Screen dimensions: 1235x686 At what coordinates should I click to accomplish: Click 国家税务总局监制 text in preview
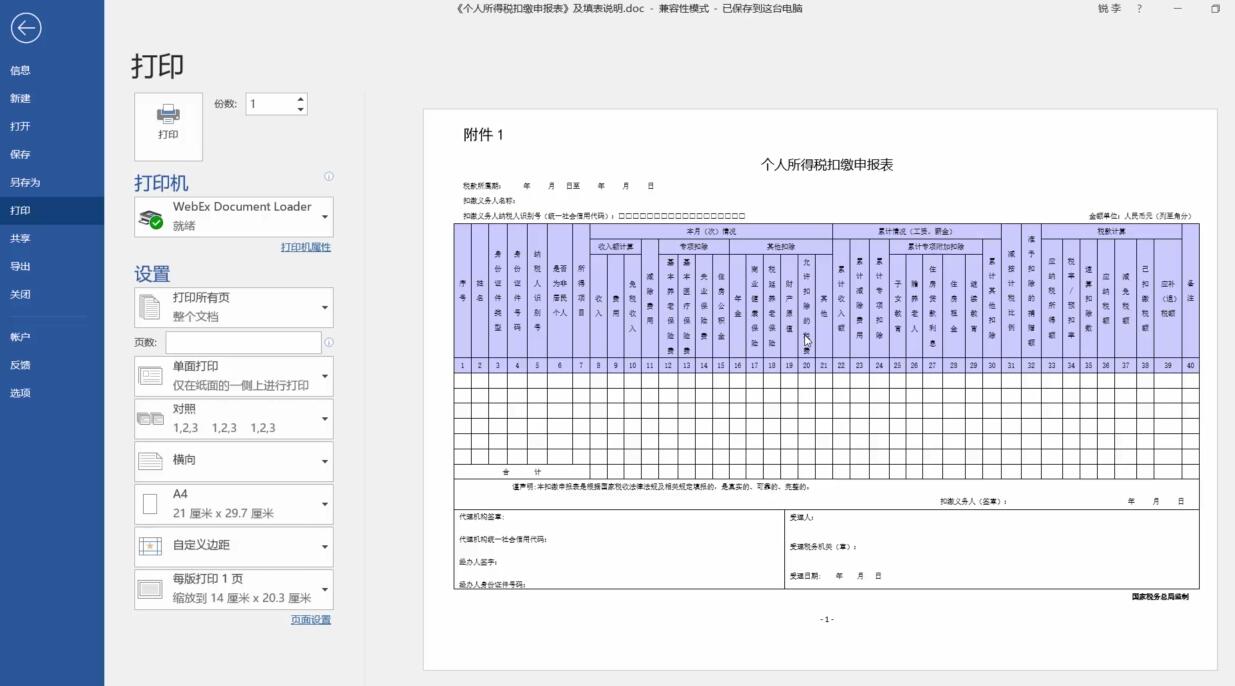(1160, 597)
